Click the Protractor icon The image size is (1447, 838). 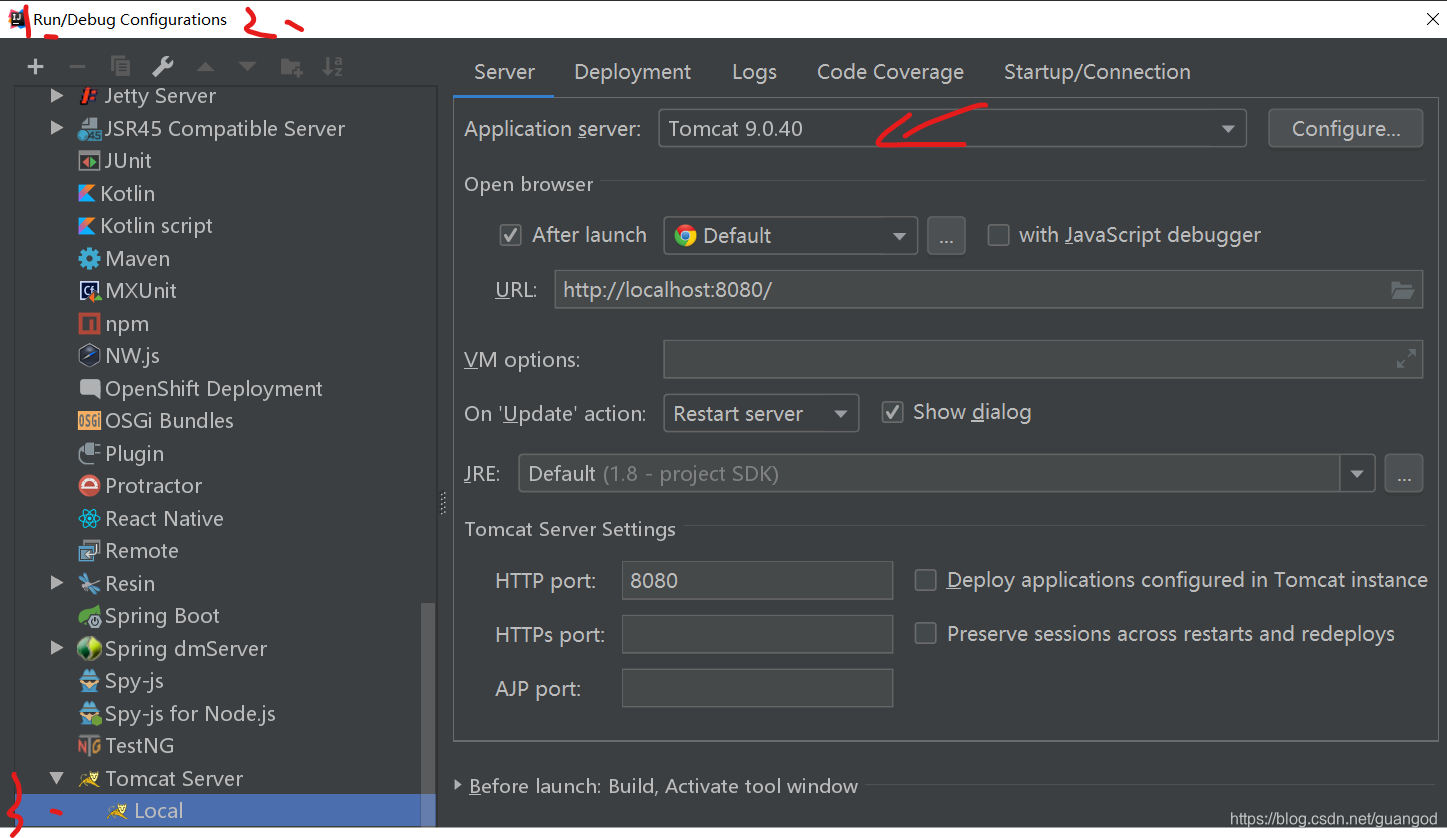click(89, 486)
